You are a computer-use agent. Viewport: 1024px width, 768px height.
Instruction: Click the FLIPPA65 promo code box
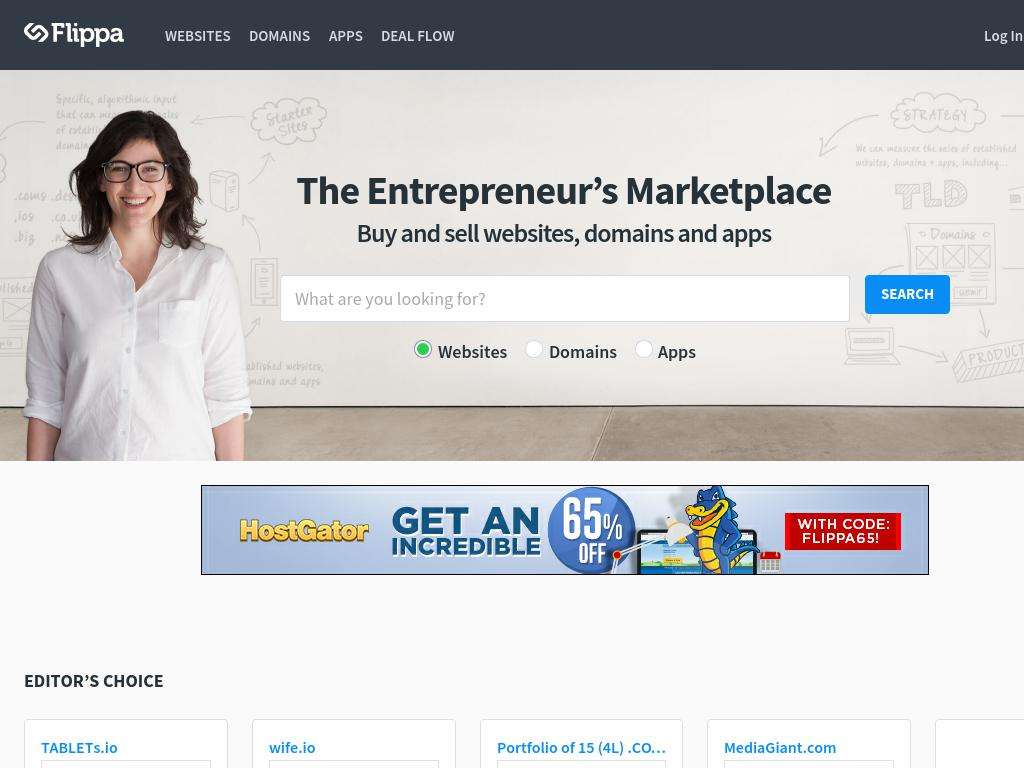(842, 531)
